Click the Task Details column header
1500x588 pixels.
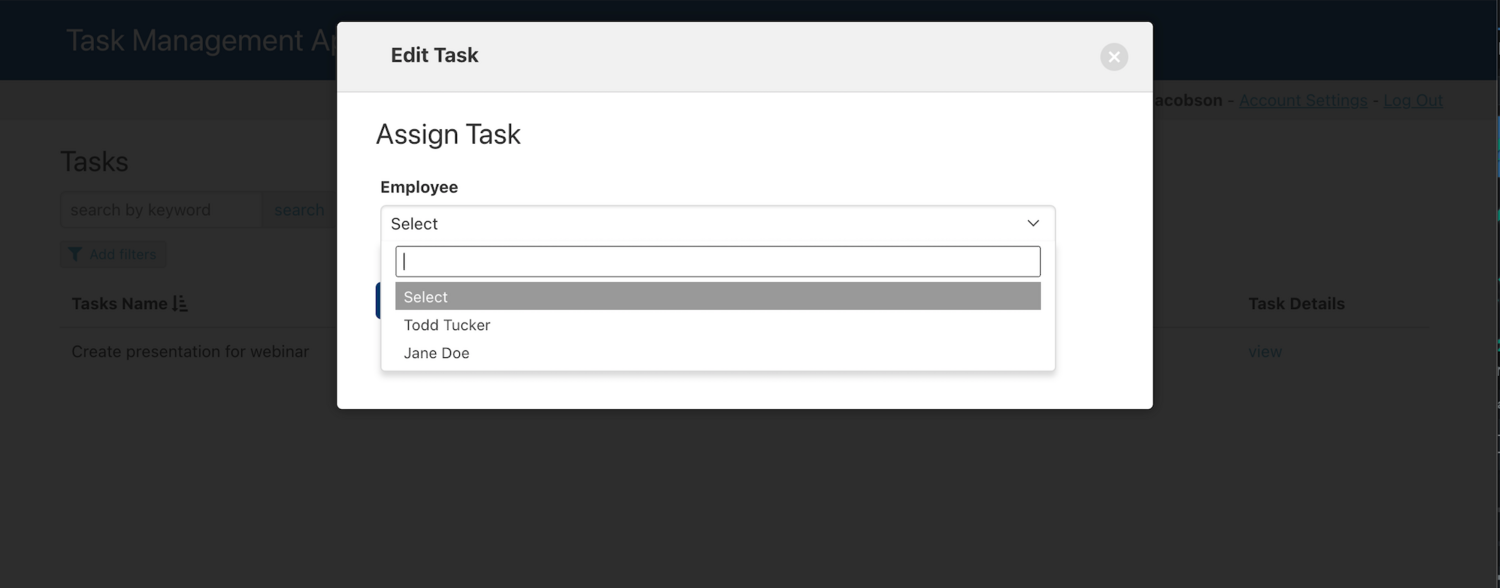click(1295, 303)
